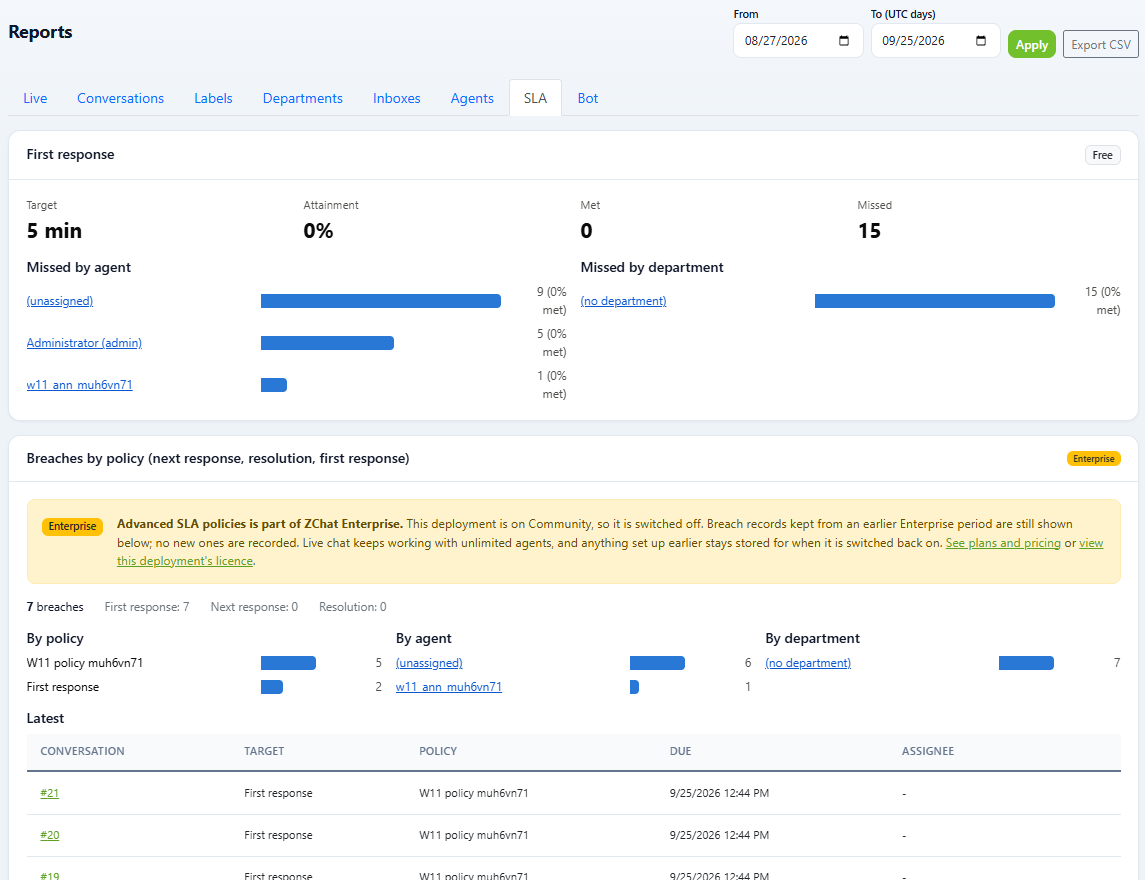The height and width of the screenshot is (880, 1145).
Task: Click the (unassigned) missed-by-agent bar
Action: coord(380,301)
